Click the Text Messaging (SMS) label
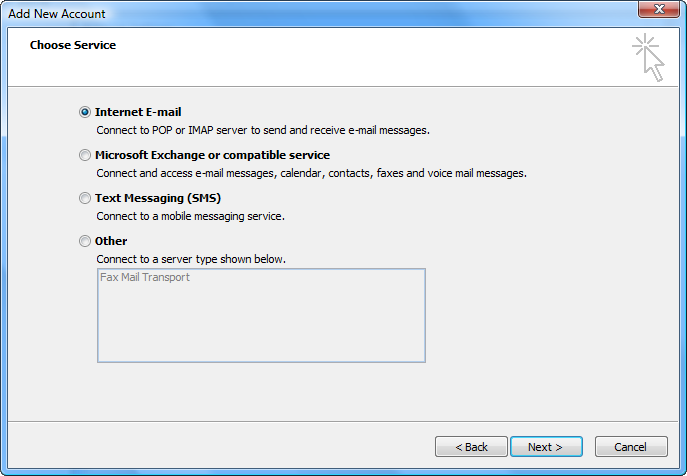The image size is (687, 476). pyautogui.click(x=158, y=198)
